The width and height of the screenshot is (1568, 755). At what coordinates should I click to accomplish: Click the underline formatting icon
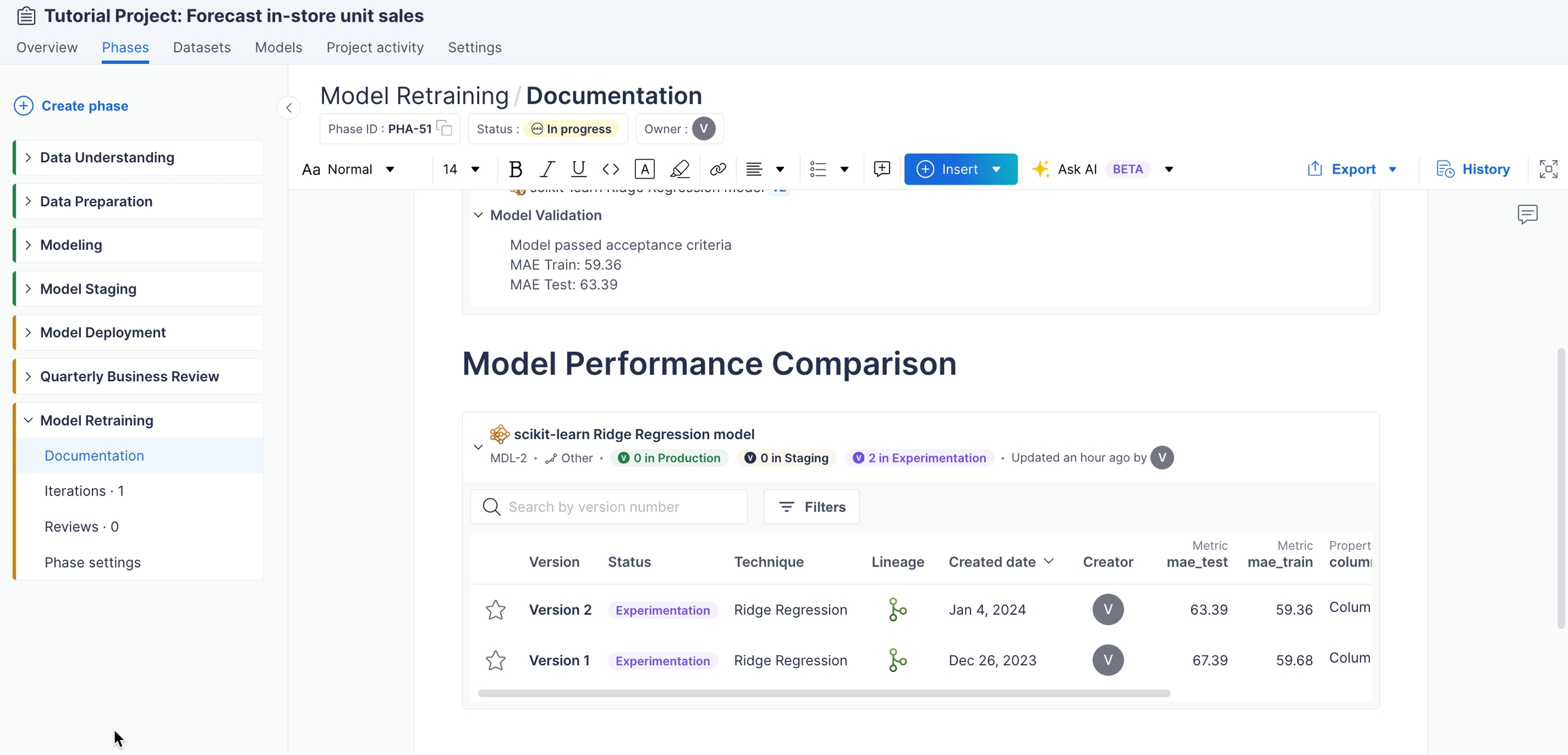(x=578, y=169)
